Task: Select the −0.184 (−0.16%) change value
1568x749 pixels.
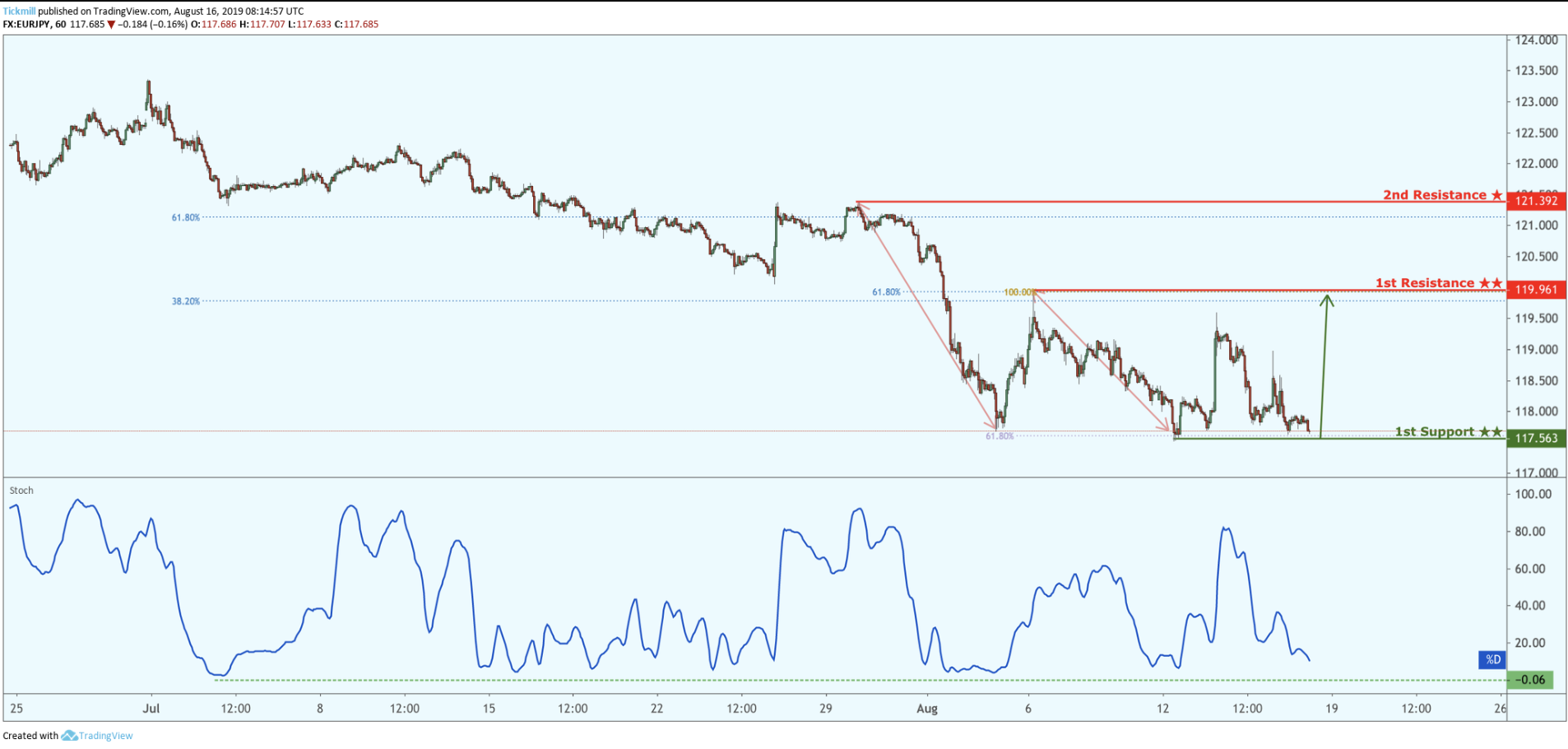Action: [152, 25]
